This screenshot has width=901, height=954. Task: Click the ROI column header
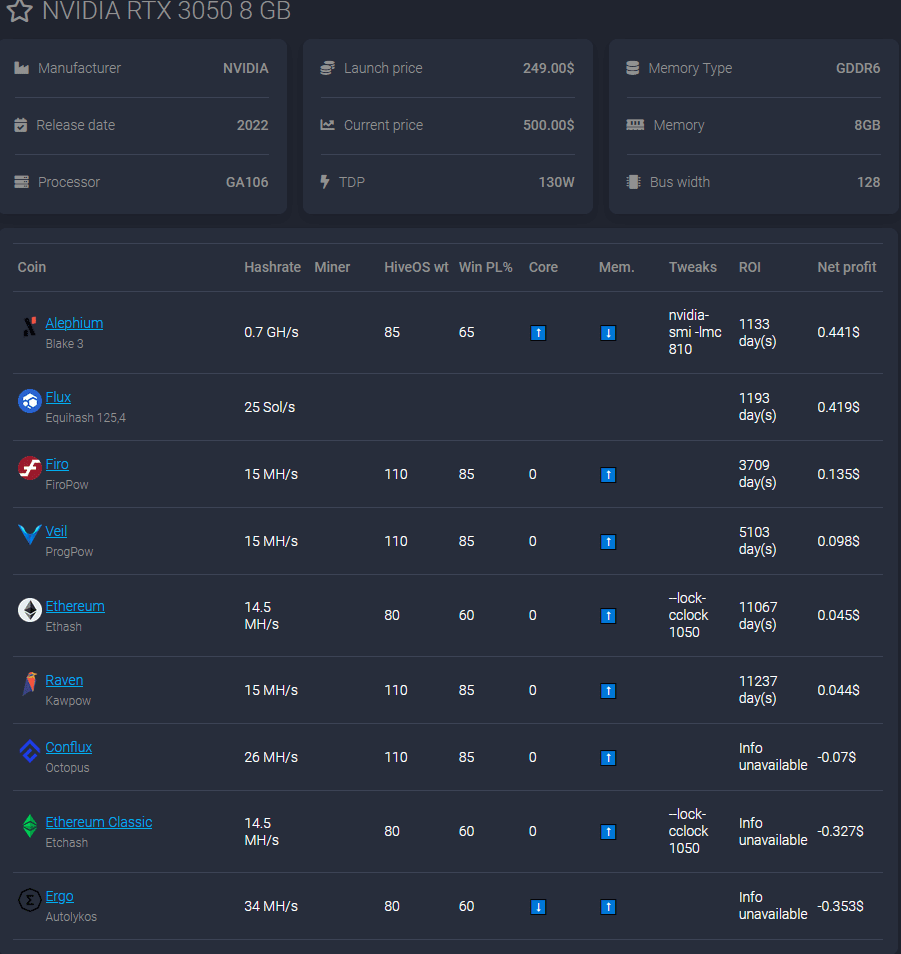coord(750,267)
